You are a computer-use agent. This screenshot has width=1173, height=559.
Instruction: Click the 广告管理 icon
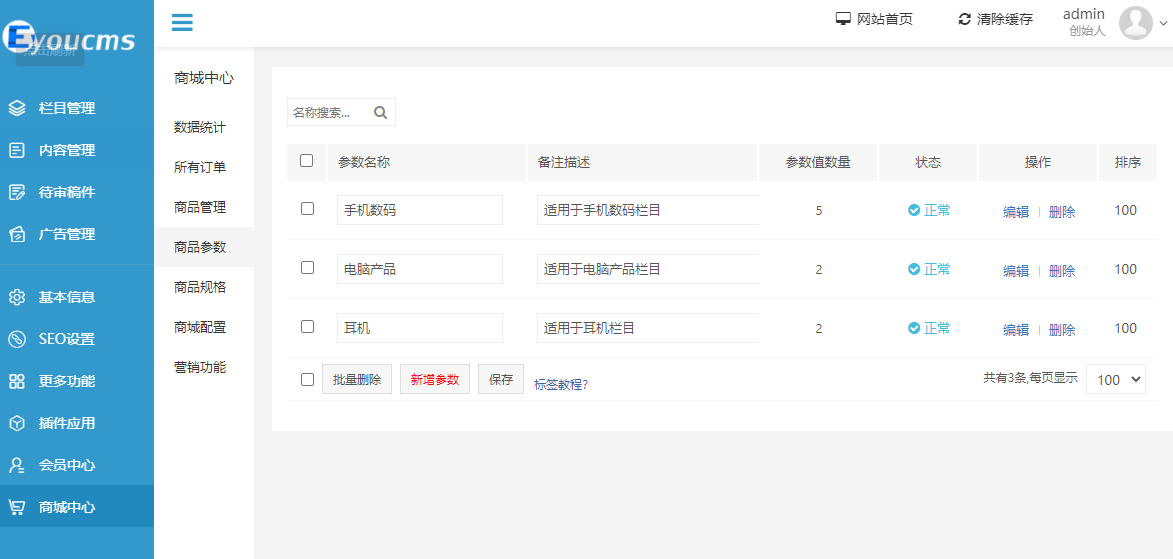click(17, 234)
